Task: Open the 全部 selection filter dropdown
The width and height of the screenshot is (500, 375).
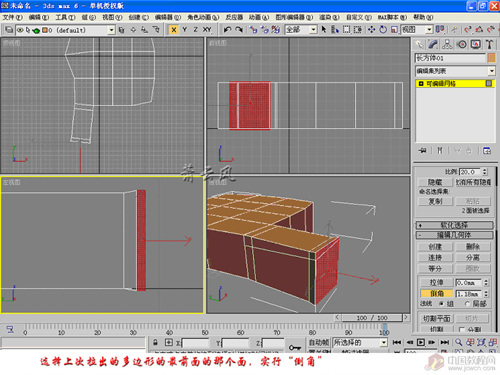Action: click(313, 30)
